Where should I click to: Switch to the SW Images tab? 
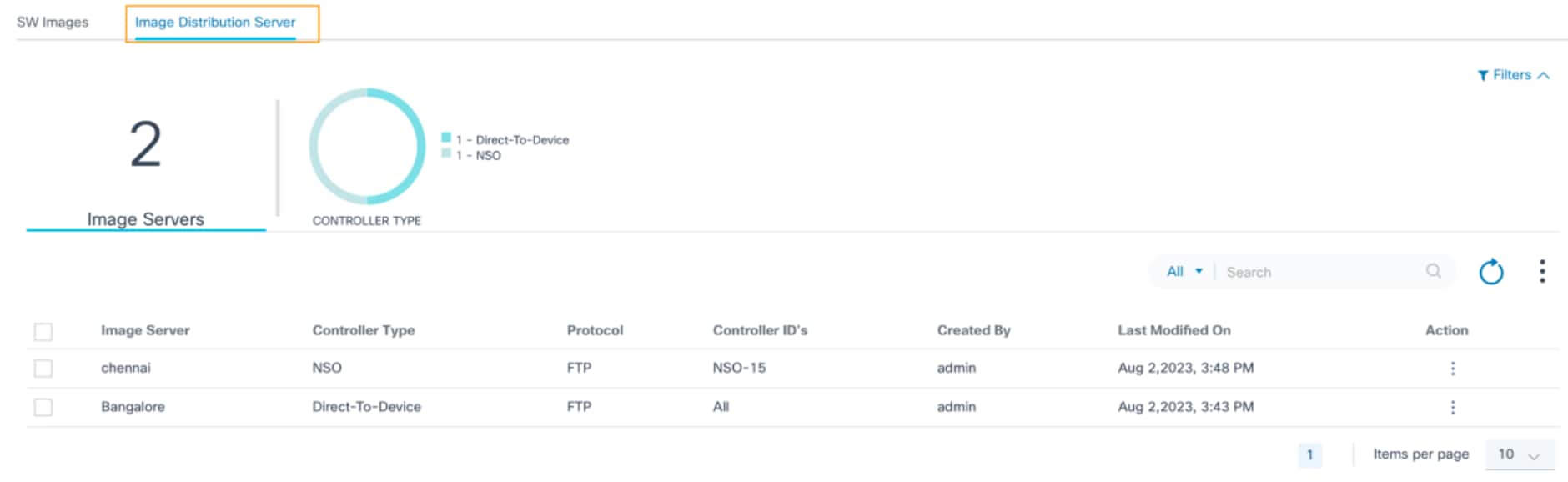pos(53,23)
